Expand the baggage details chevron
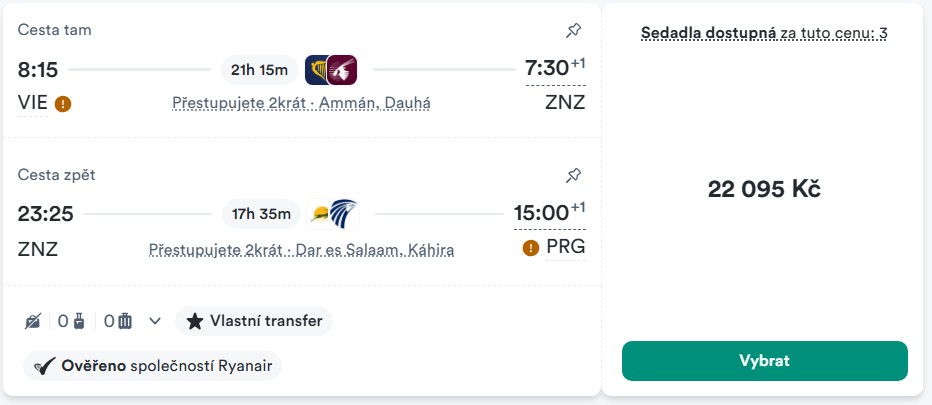The image size is (932, 405). (154, 321)
